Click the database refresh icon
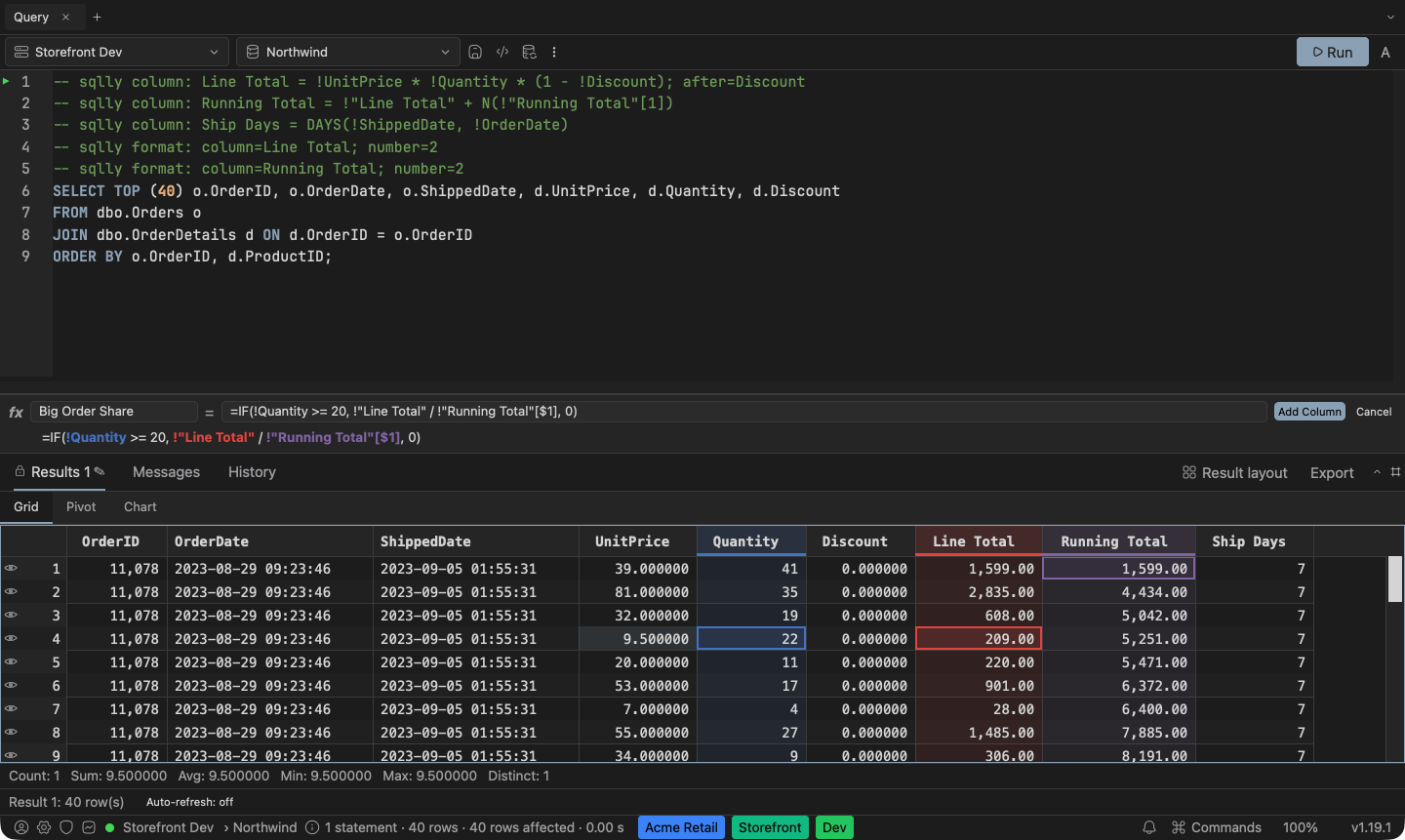 tap(529, 52)
